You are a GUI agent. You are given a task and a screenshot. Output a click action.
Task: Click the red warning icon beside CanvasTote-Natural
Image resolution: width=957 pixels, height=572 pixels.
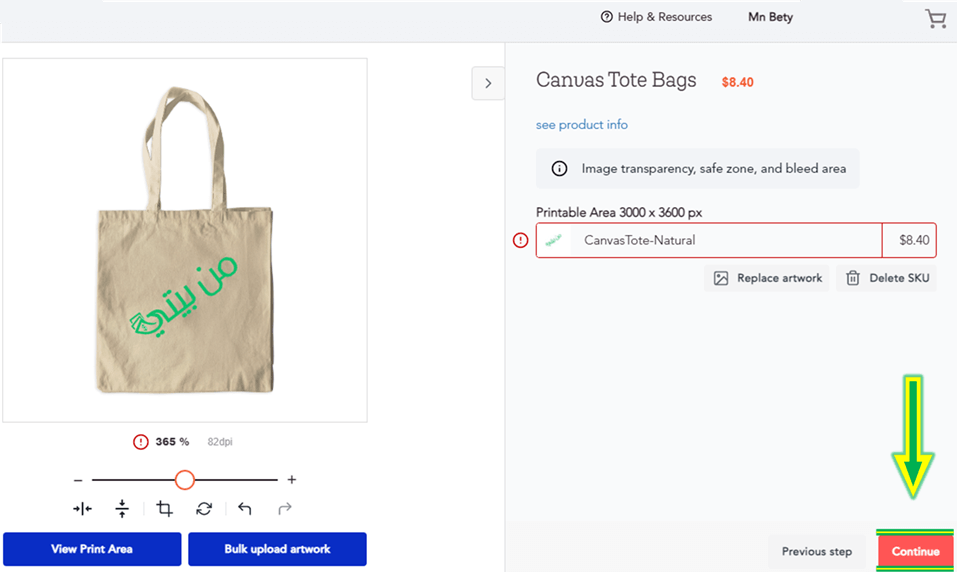click(521, 241)
